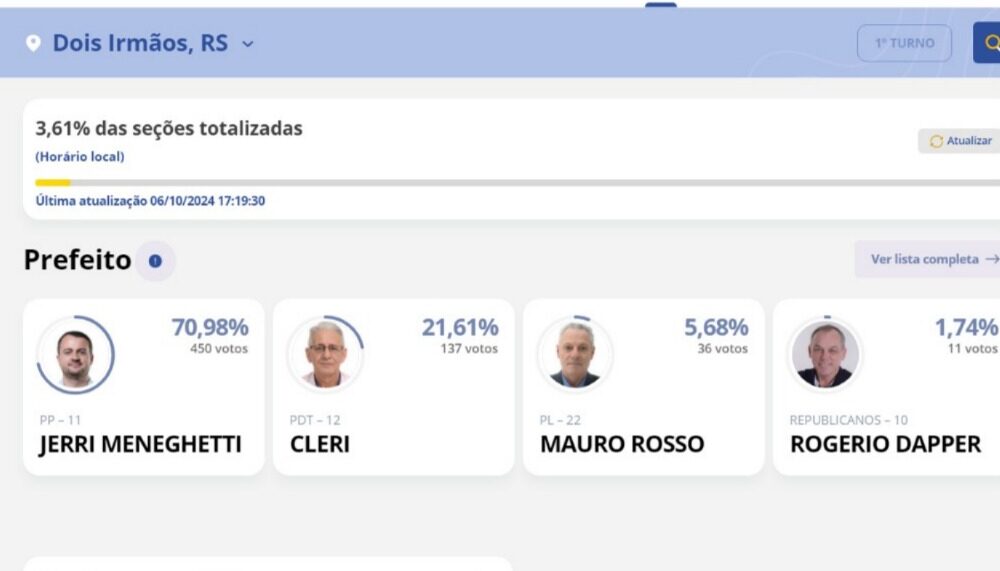
Task: Click the Horário local label
Action: pos(80,157)
